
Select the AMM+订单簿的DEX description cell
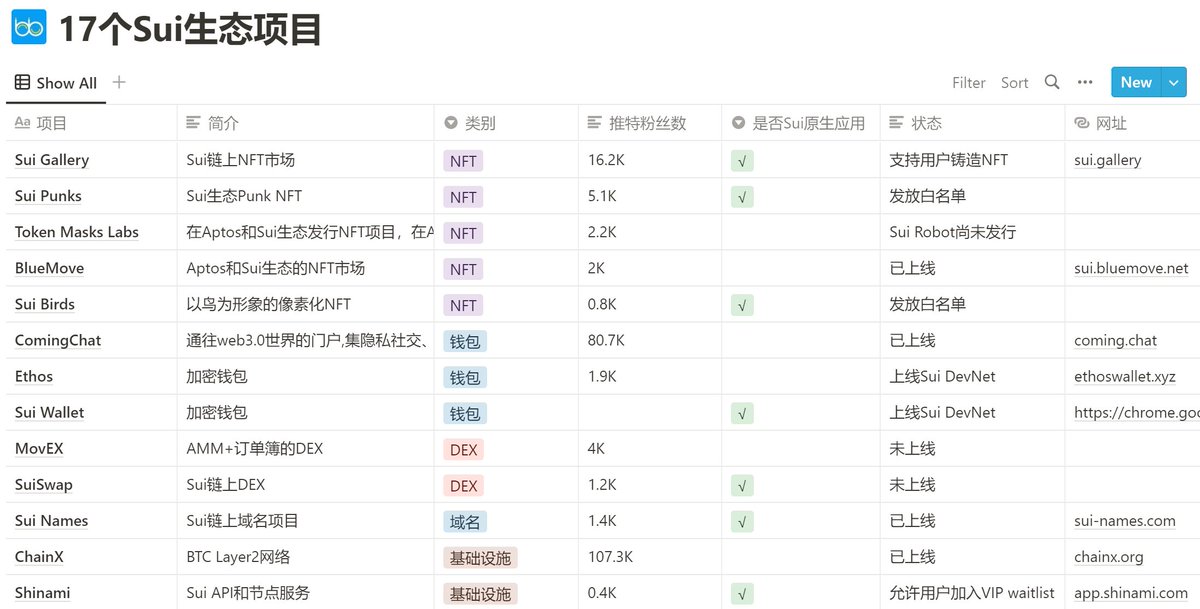pos(306,449)
